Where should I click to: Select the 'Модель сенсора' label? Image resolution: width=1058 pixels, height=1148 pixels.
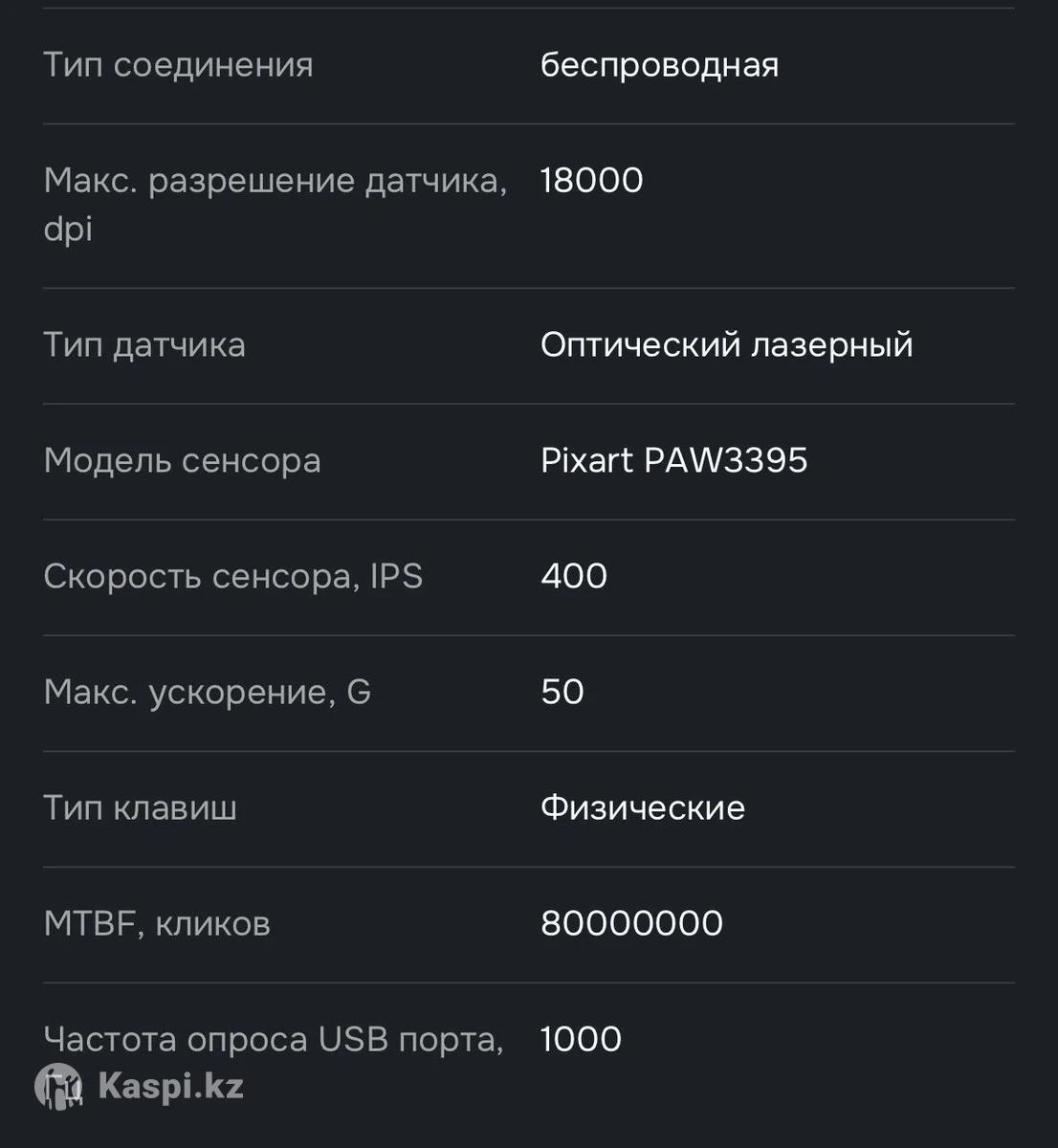(x=182, y=460)
